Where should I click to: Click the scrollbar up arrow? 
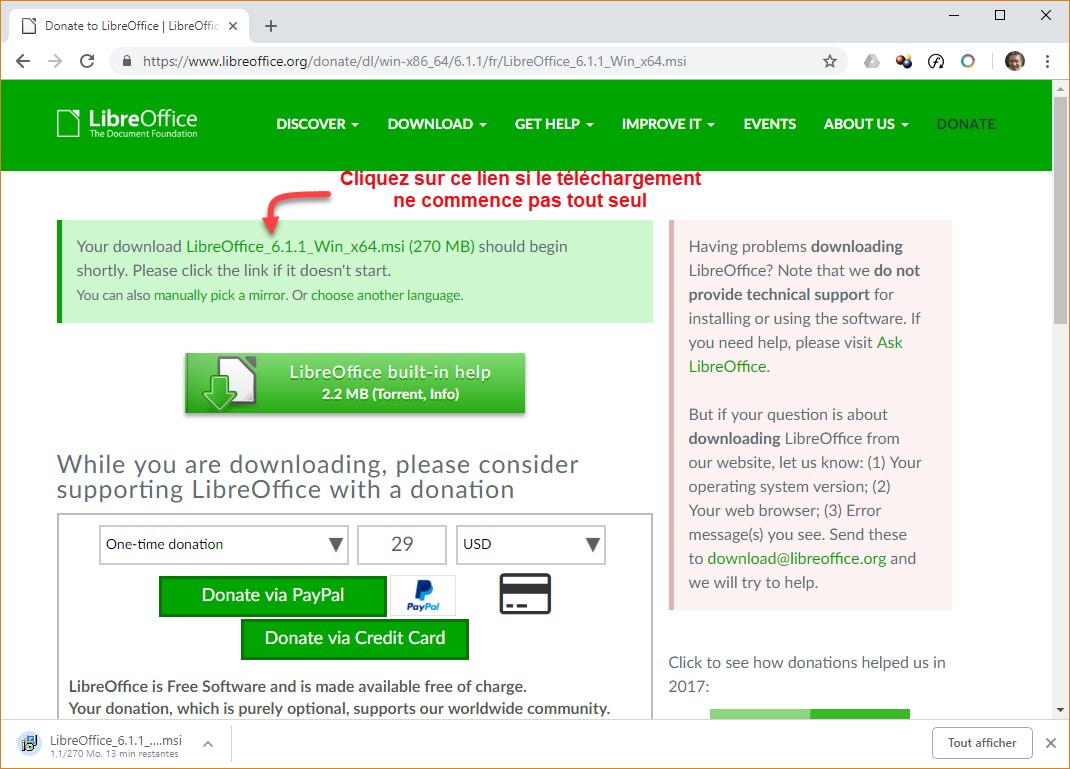[1060, 89]
